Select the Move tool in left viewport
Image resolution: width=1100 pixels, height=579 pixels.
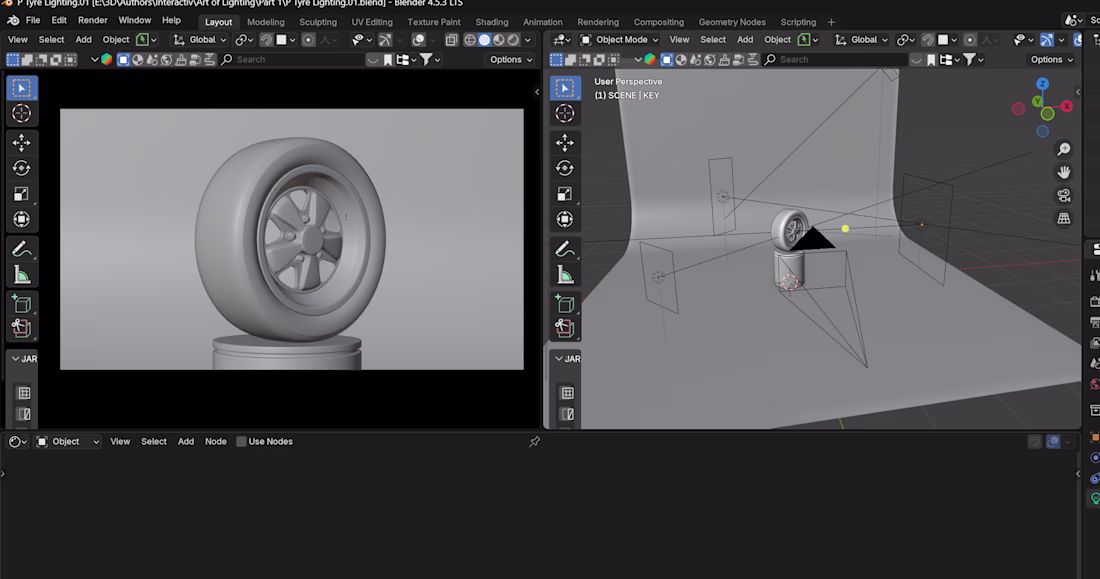[21, 142]
